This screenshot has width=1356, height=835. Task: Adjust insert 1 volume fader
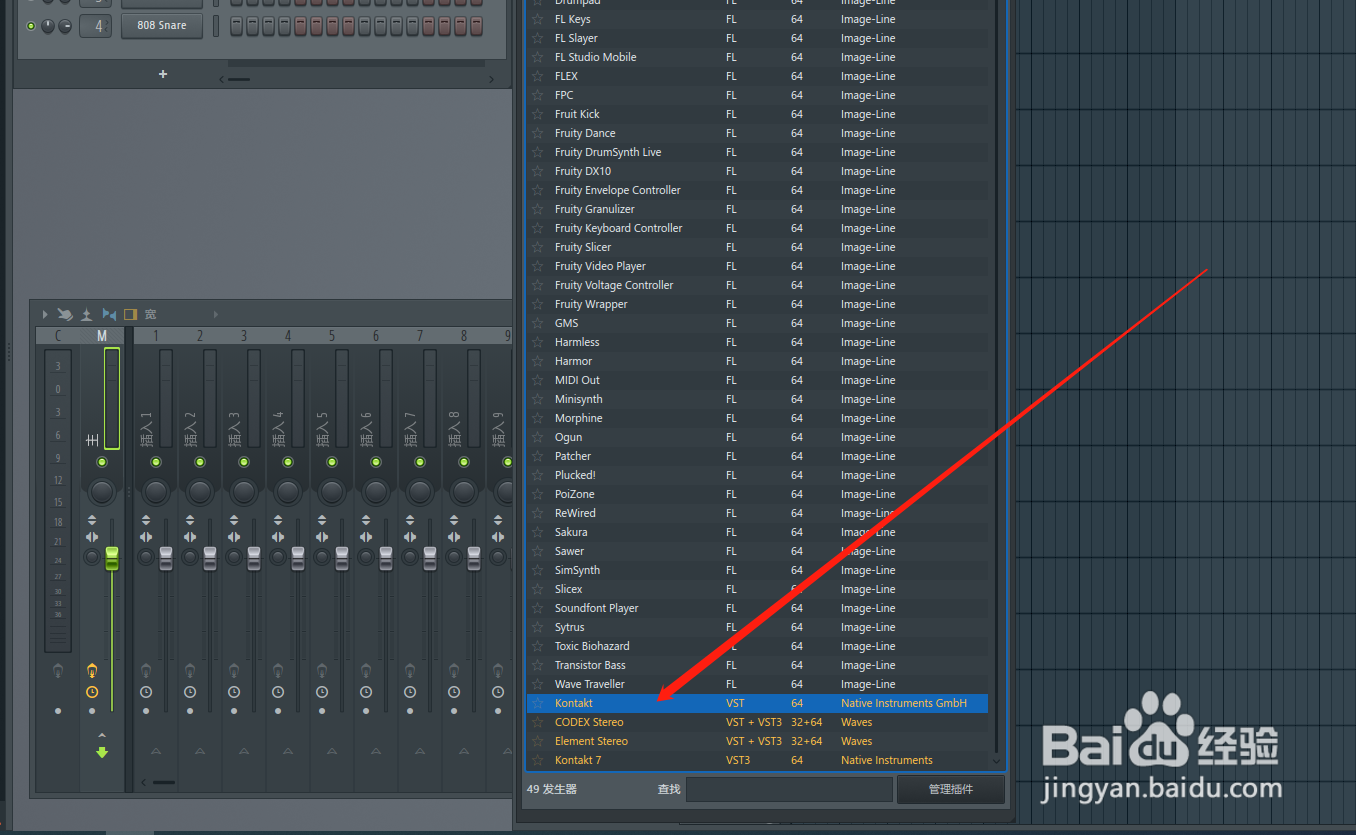tap(166, 558)
